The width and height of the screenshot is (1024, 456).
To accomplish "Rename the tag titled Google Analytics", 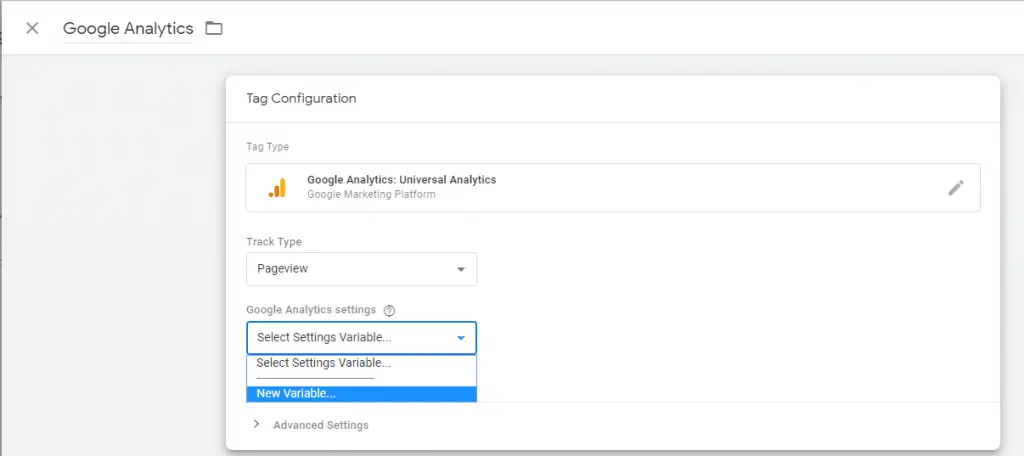I will coord(128,29).
